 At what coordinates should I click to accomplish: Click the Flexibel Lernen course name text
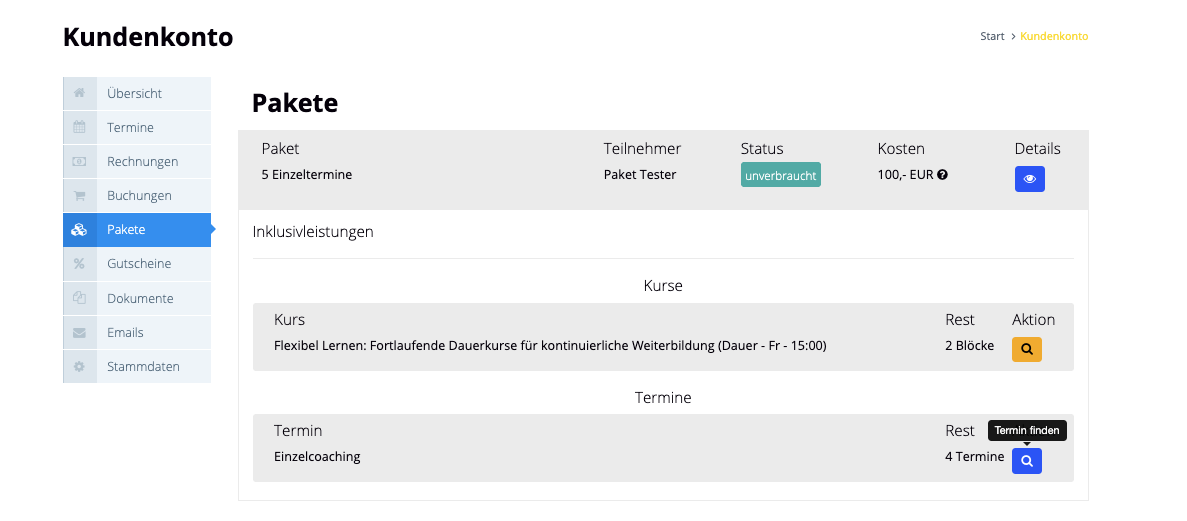point(549,346)
